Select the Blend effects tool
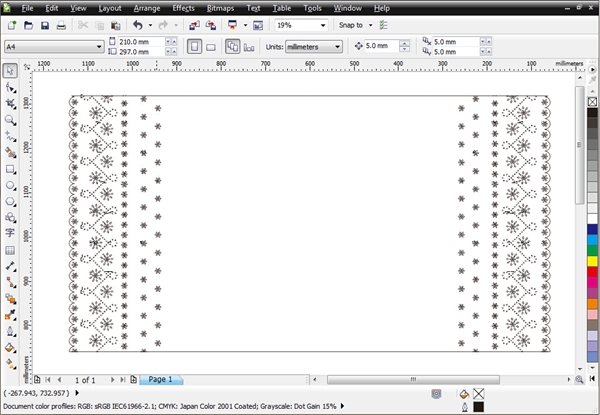600x415 pixels. click(10, 299)
